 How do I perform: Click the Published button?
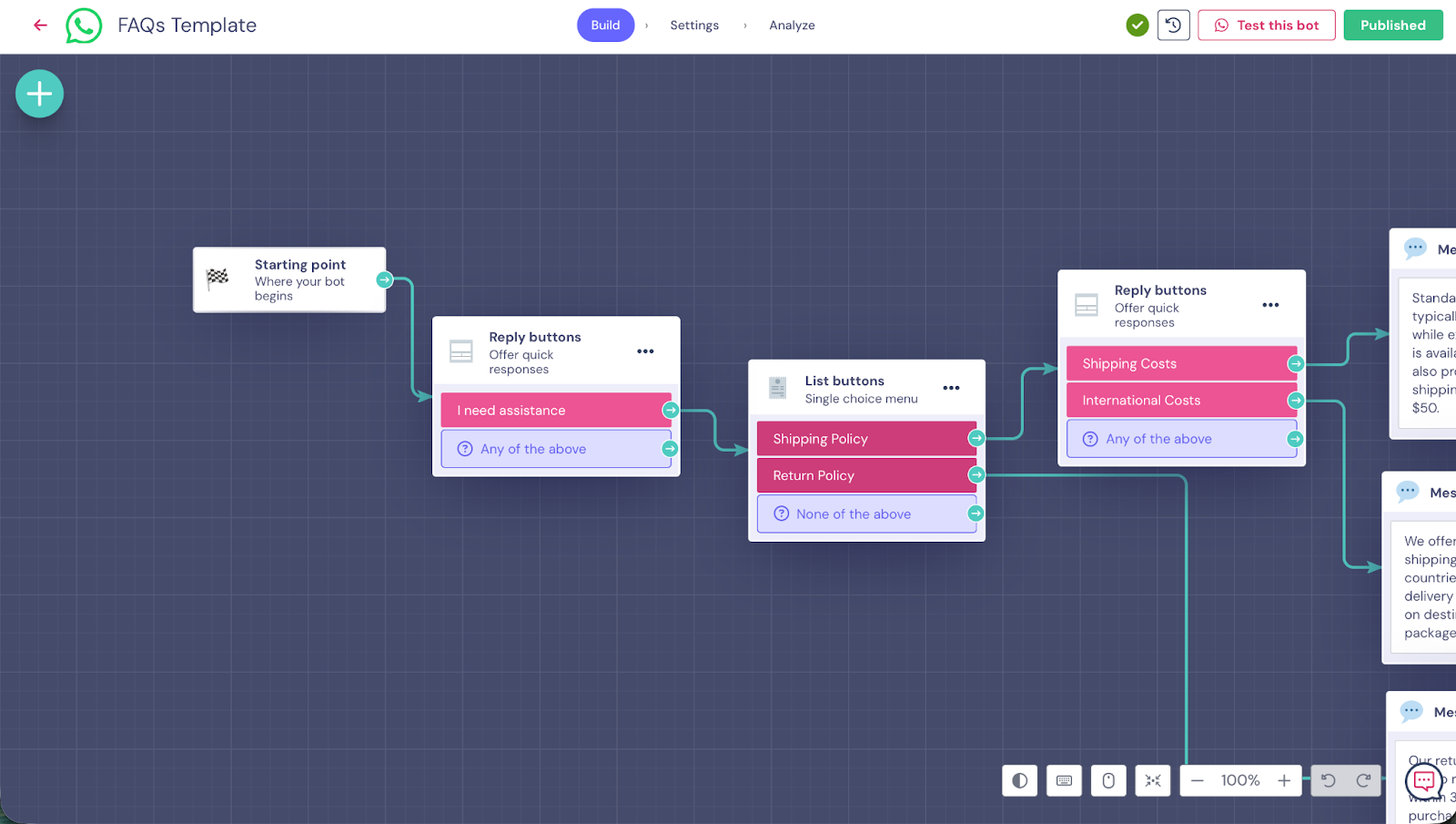pos(1393,25)
